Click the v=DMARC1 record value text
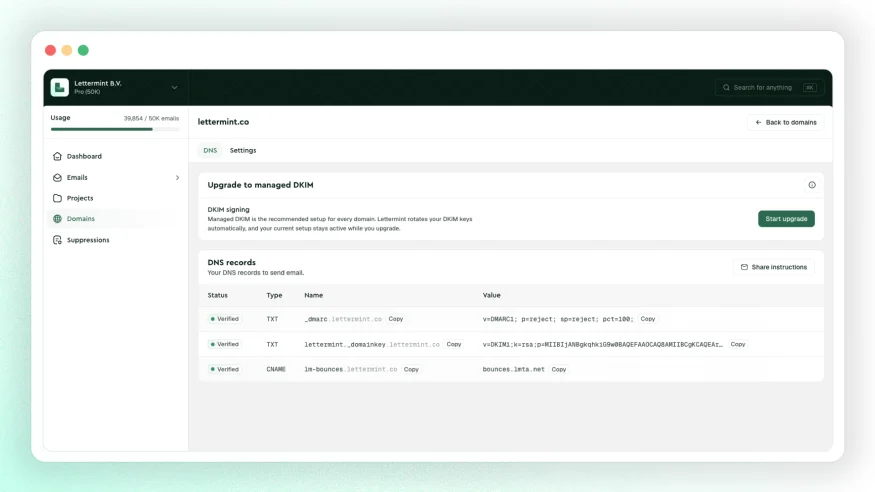The height and width of the screenshot is (492, 875). (x=558, y=319)
